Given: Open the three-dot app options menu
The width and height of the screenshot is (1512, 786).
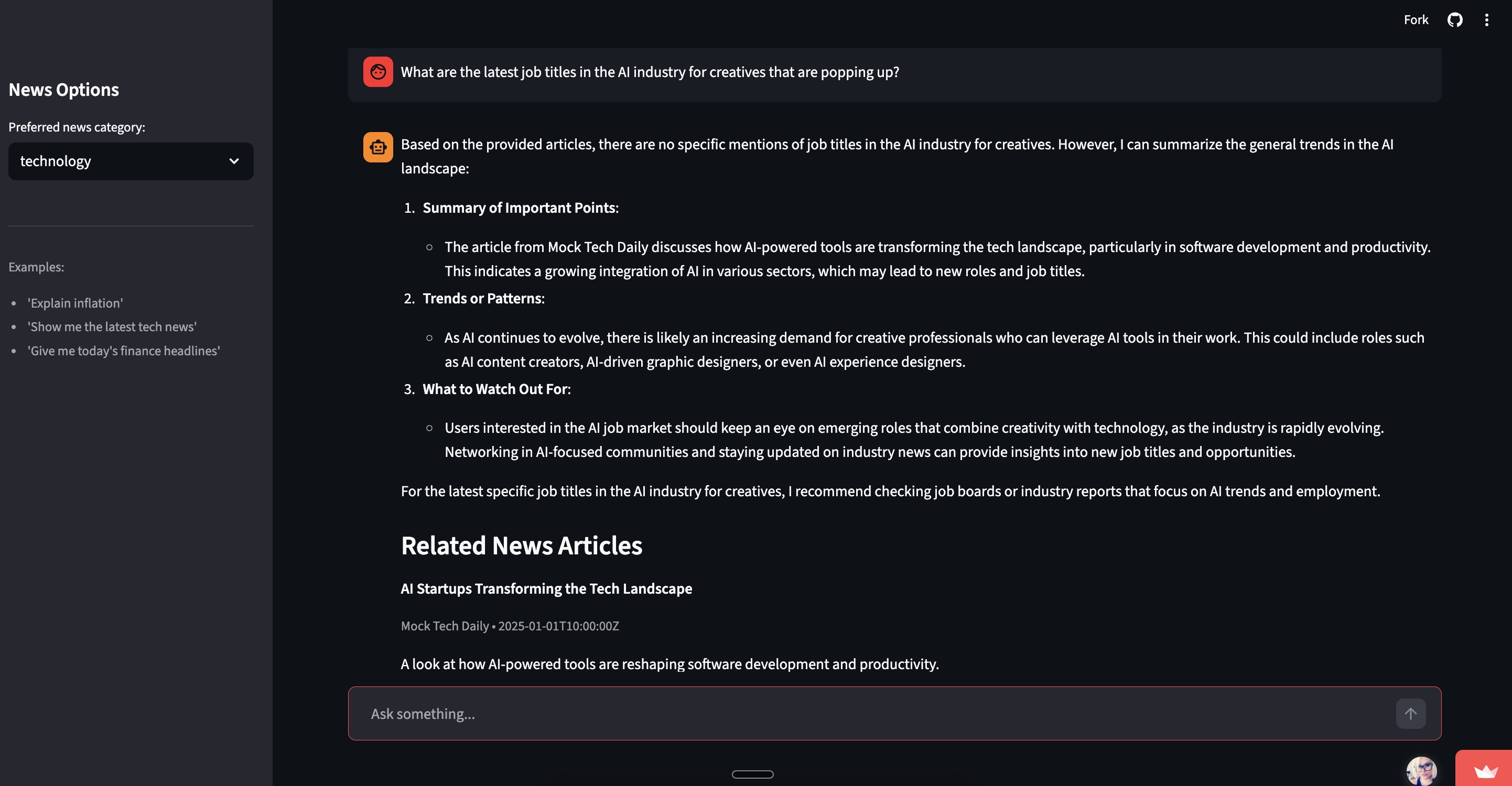Looking at the screenshot, I should click(x=1487, y=19).
